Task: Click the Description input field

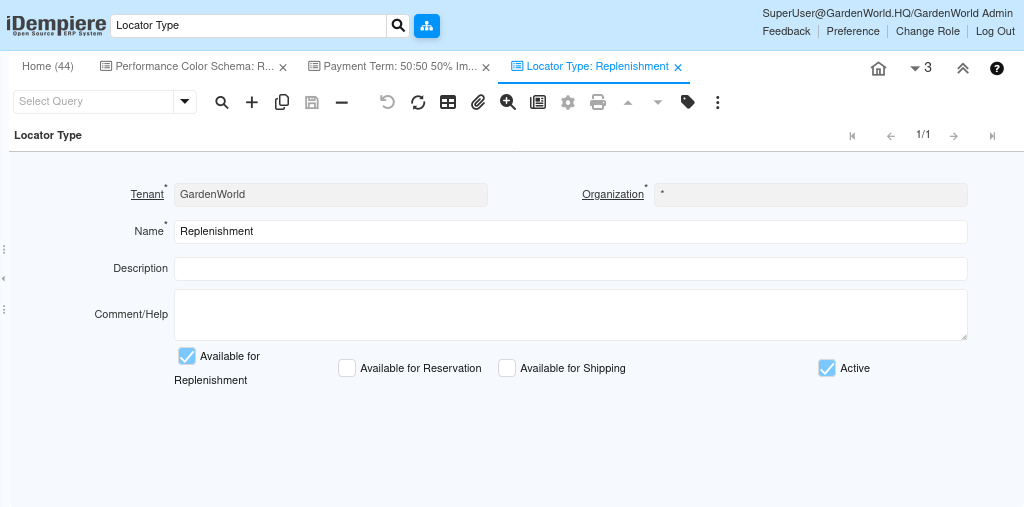Action: click(570, 269)
